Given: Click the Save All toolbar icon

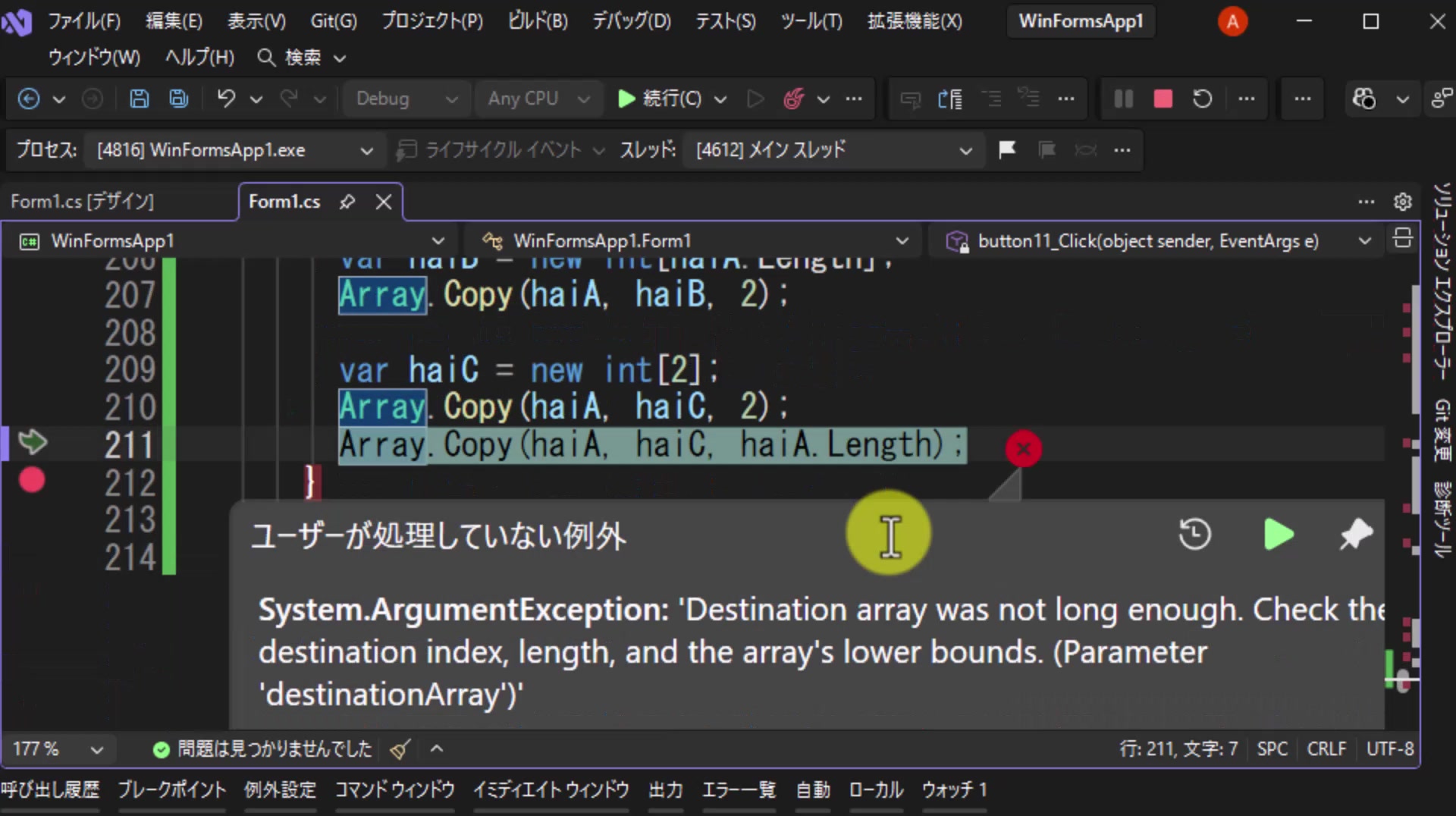Looking at the screenshot, I should [x=179, y=99].
